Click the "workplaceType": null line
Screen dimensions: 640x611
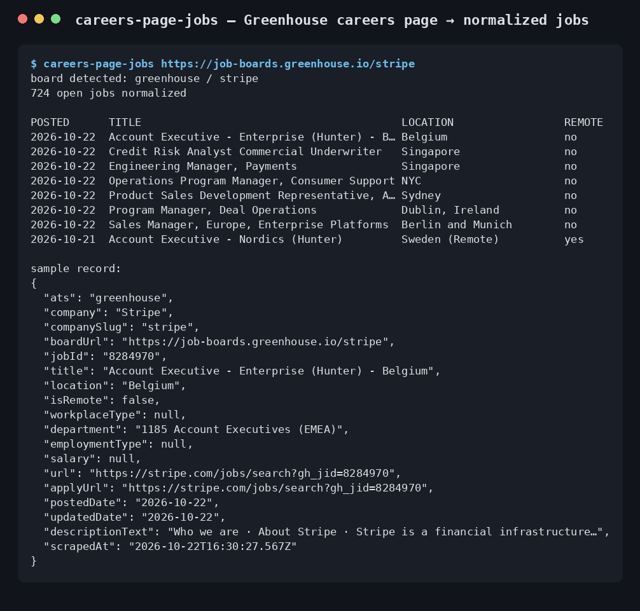(x=115, y=415)
